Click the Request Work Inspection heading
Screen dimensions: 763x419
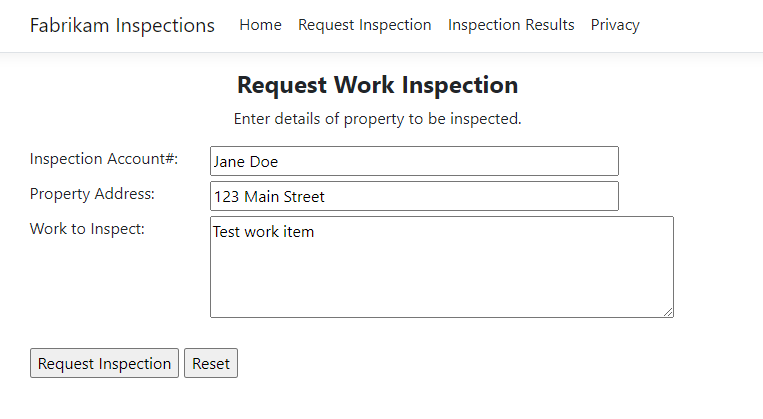tap(378, 85)
